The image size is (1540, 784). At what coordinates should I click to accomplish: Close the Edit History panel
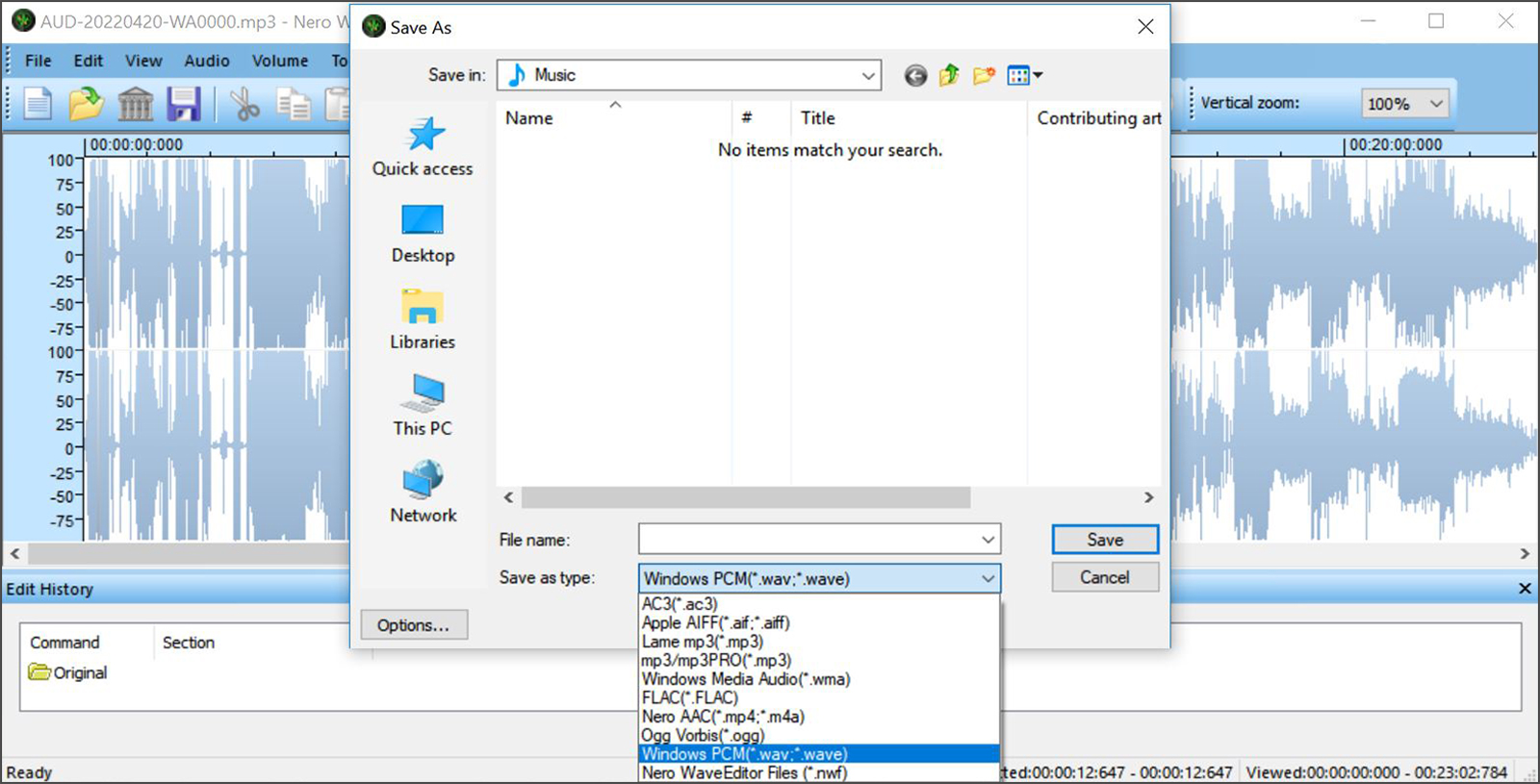pyautogui.click(x=1525, y=589)
